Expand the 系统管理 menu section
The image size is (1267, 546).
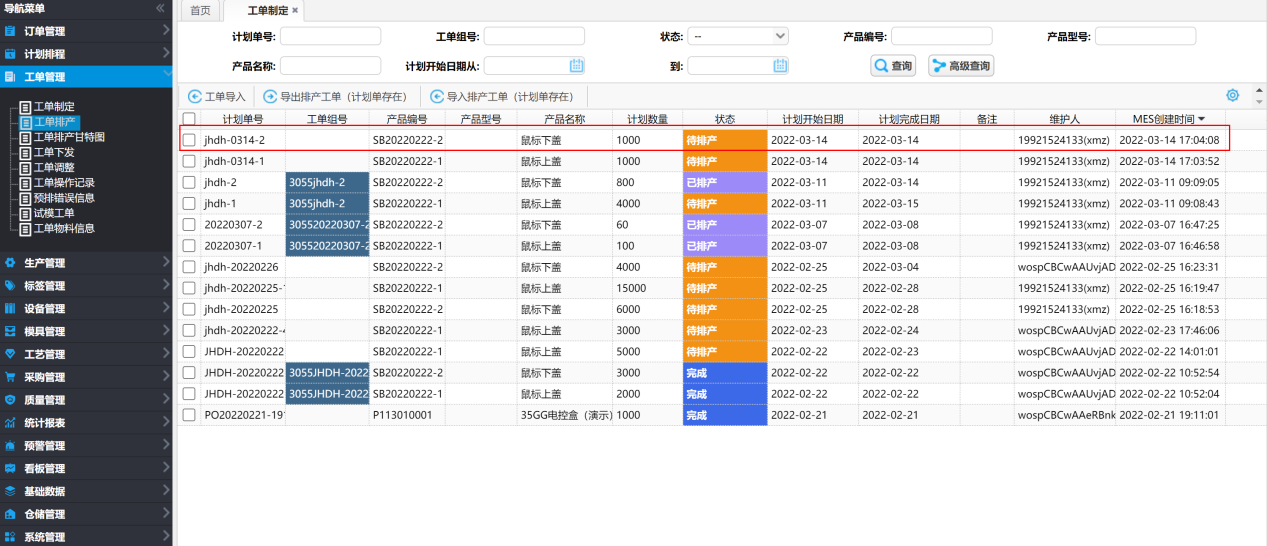165,537
